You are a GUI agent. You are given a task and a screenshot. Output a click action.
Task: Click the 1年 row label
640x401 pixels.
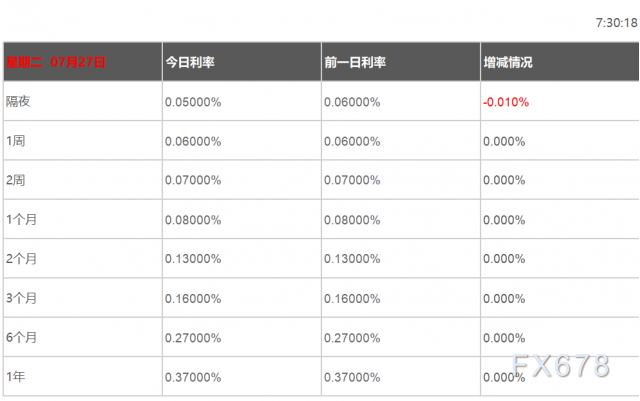[16, 376]
